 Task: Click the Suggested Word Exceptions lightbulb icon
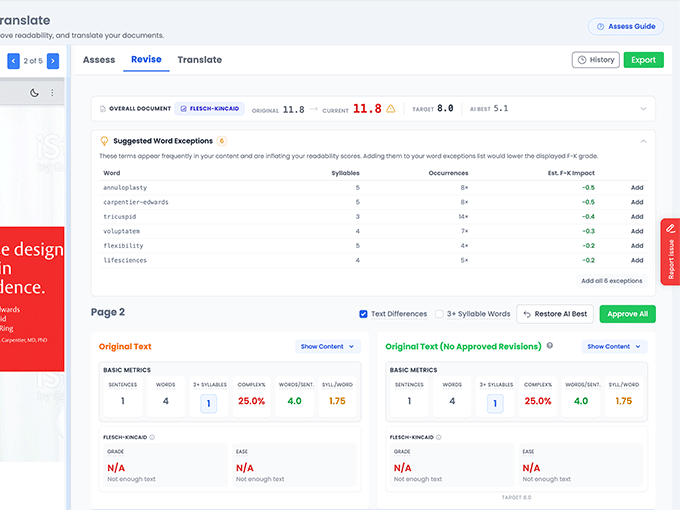[x=104, y=141]
